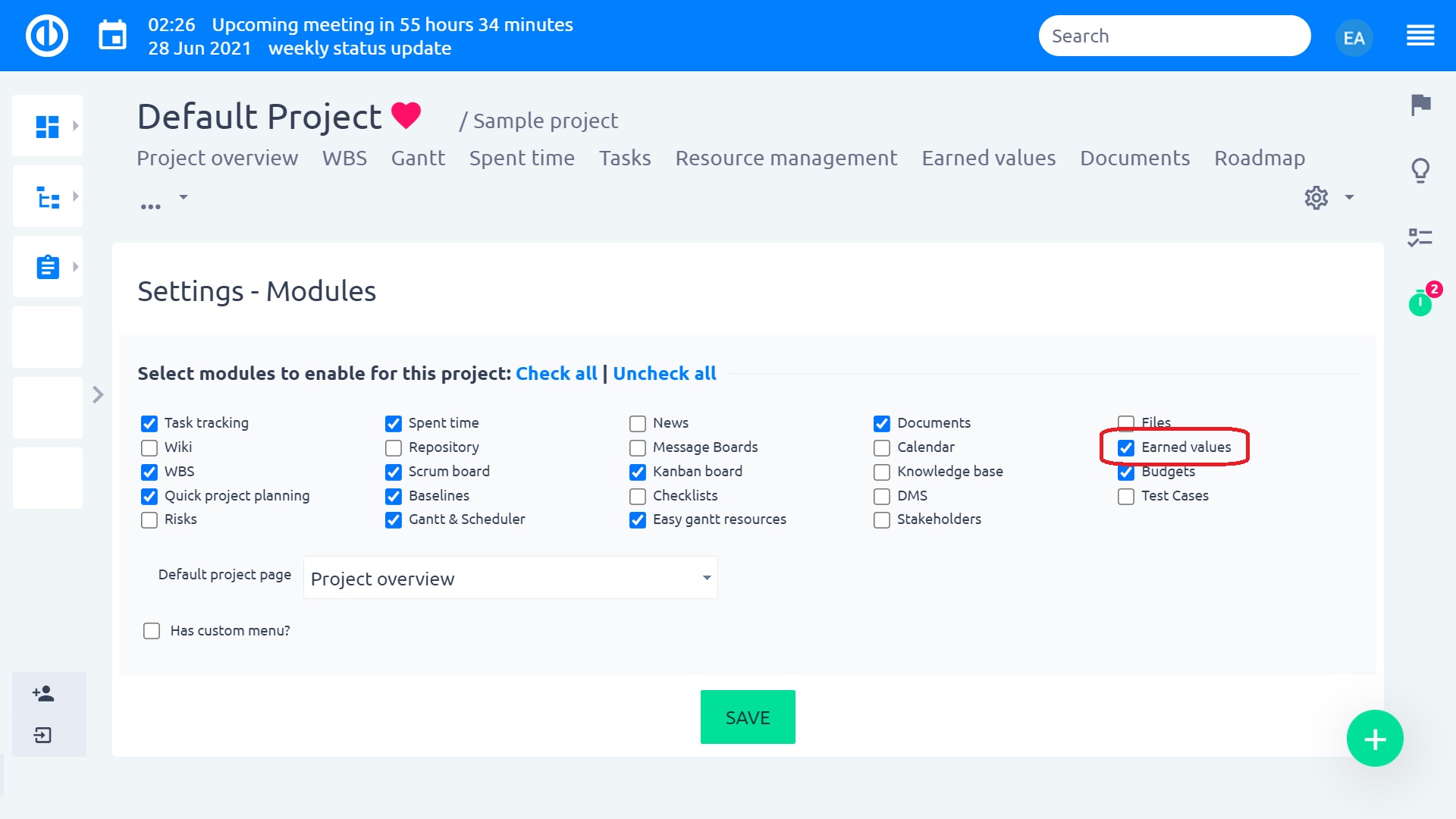Screen dimensions: 1456x819
Task: Open the green timer icon with badge
Action: pos(1420,303)
